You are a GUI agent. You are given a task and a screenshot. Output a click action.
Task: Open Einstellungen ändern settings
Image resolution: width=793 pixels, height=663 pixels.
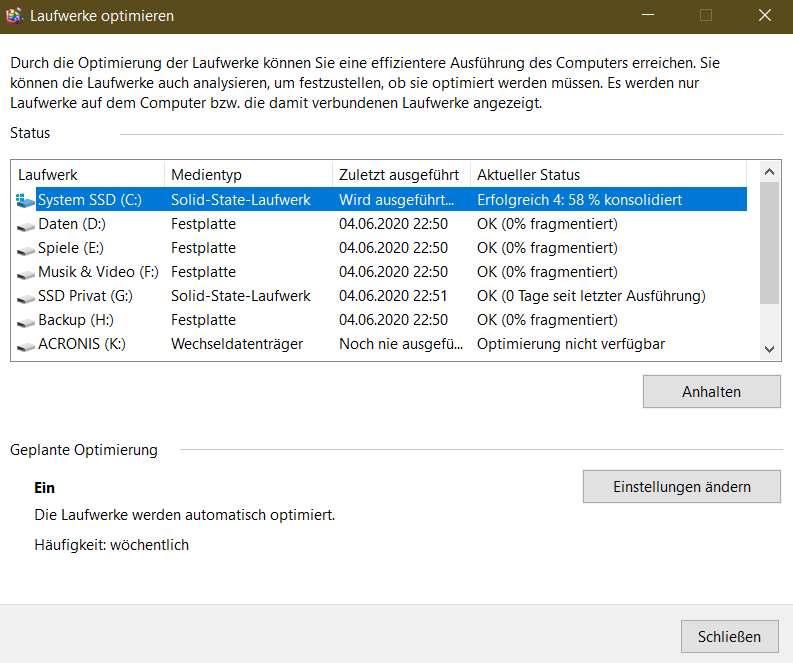point(681,487)
